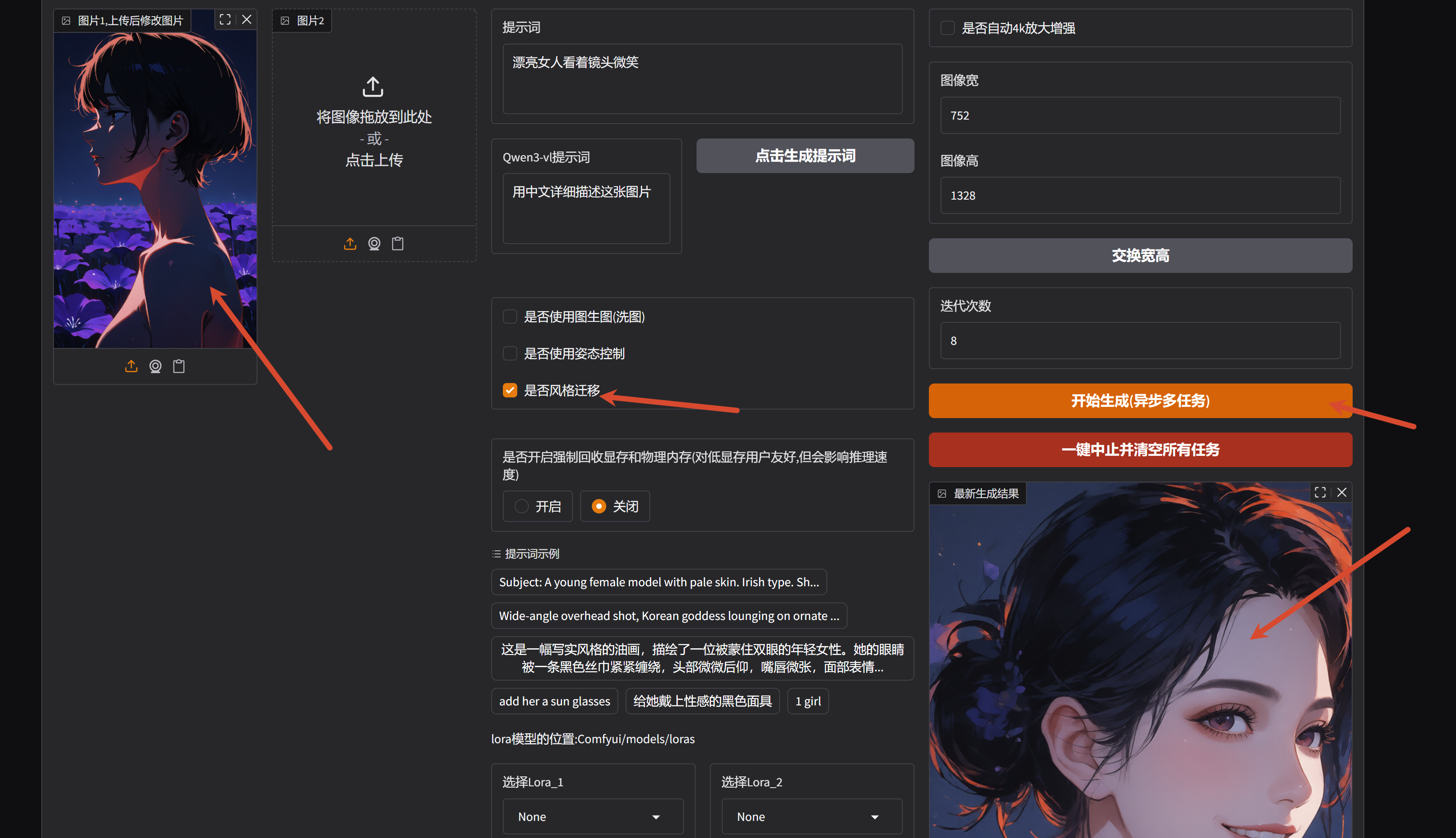Screen dimensions: 1456x838
Task: Open 选择Lora_1 dropdown
Action: coord(593,816)
